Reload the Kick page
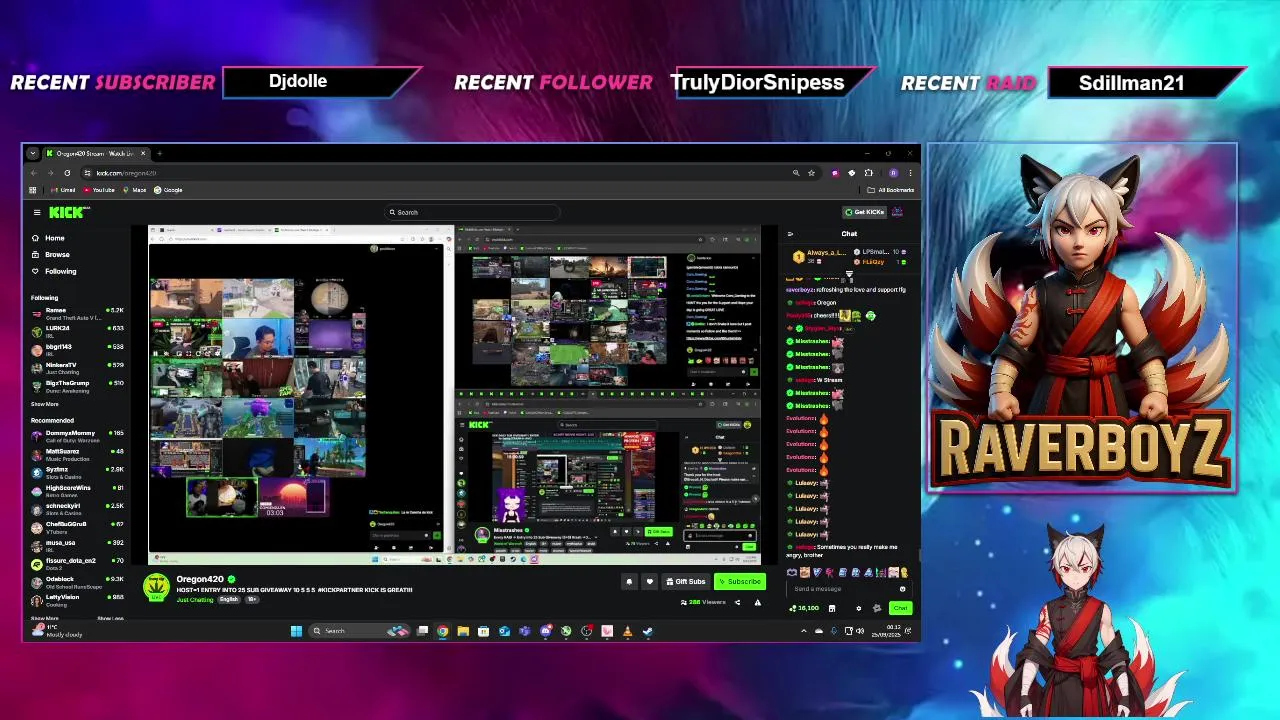1280x720 pixels. pyautogui.click(x=67, y=173)
